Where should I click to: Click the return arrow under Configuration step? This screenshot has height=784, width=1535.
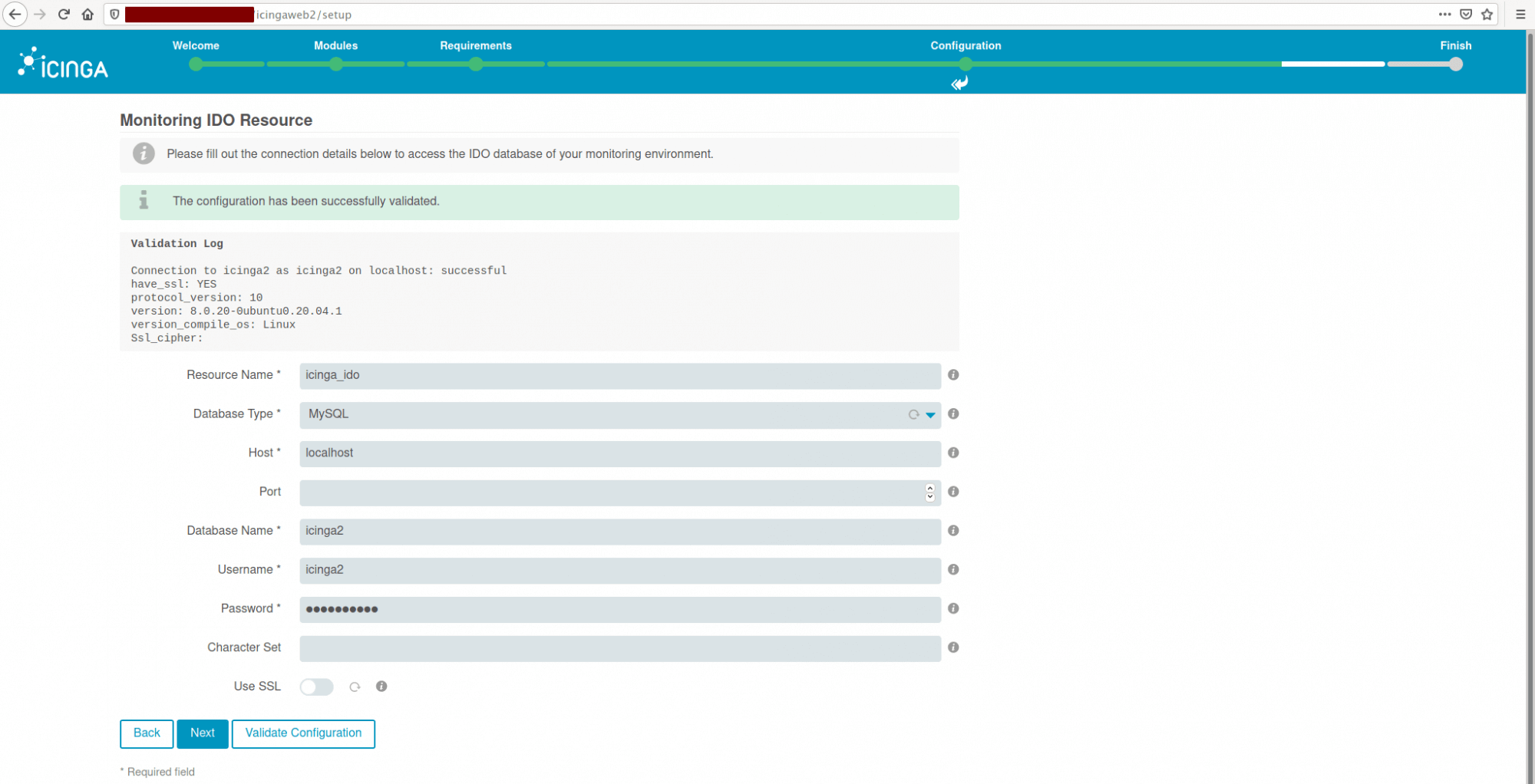(x=959, y=83)
